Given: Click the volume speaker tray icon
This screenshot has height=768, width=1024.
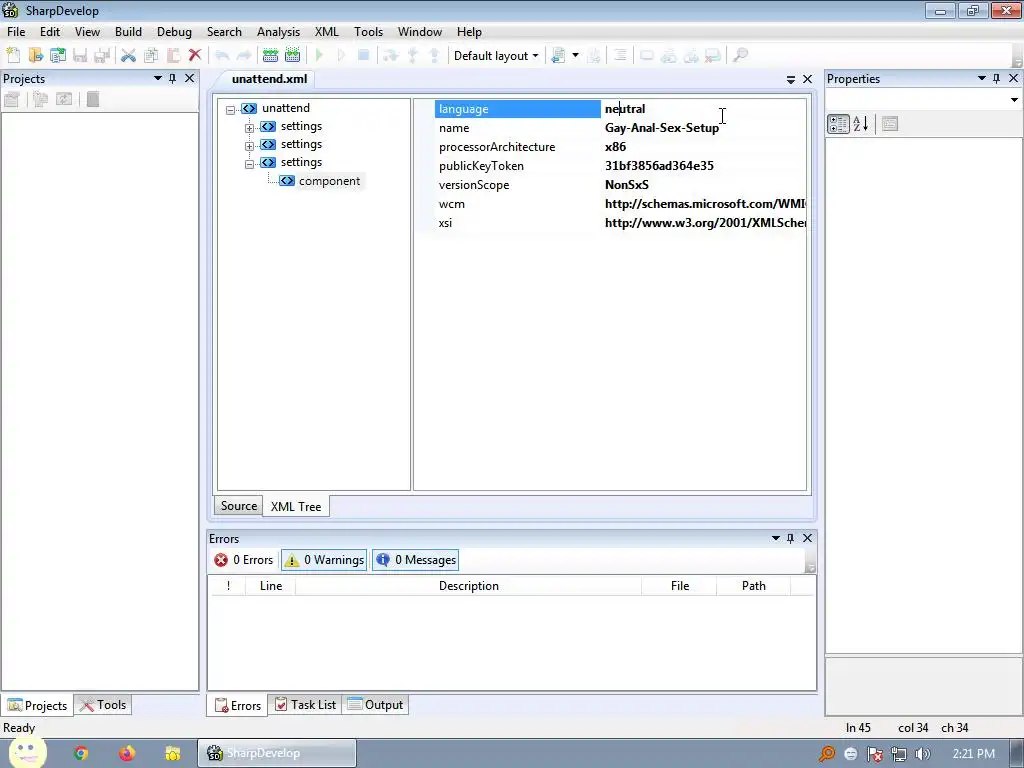Looking at the screenshot, I should coord(923,754).
